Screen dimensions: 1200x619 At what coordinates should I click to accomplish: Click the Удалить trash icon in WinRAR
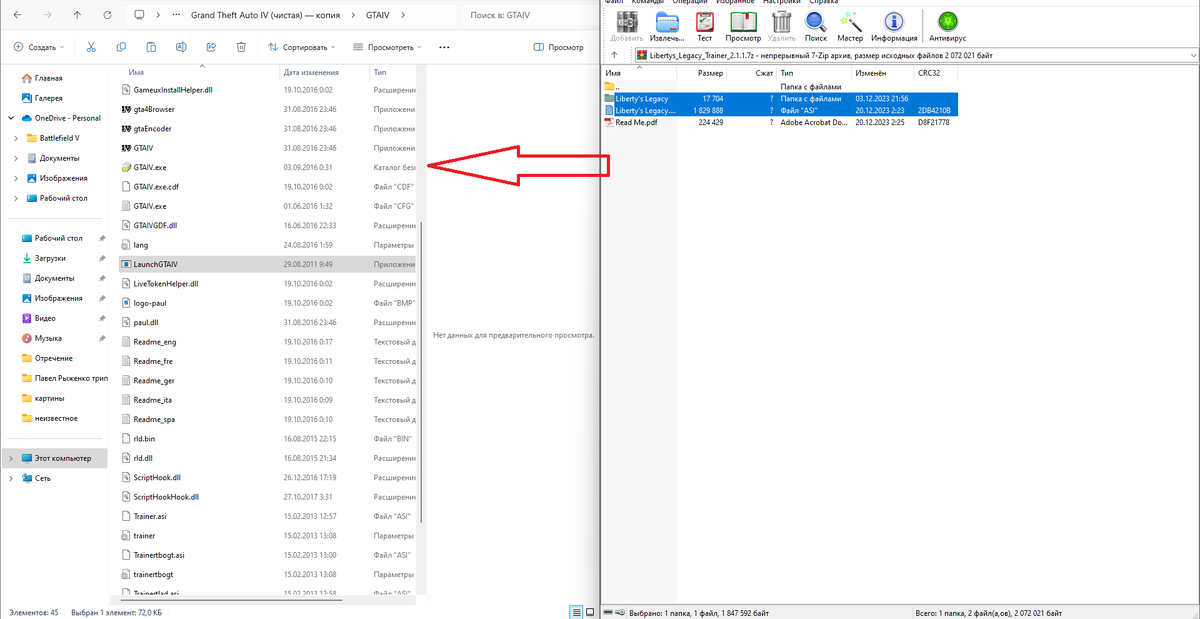(782, 25)
